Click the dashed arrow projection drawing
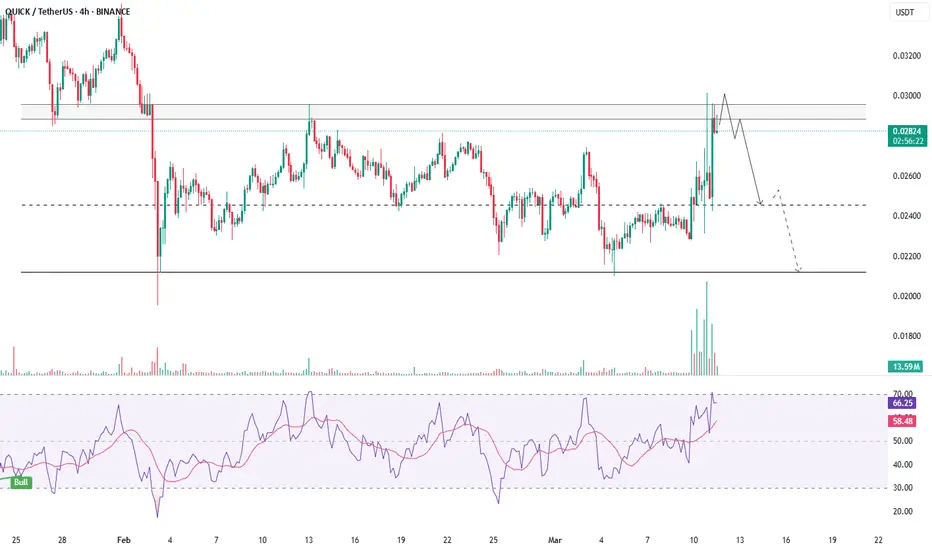Screen dimensions: 932x550 [x=789, y=232]
